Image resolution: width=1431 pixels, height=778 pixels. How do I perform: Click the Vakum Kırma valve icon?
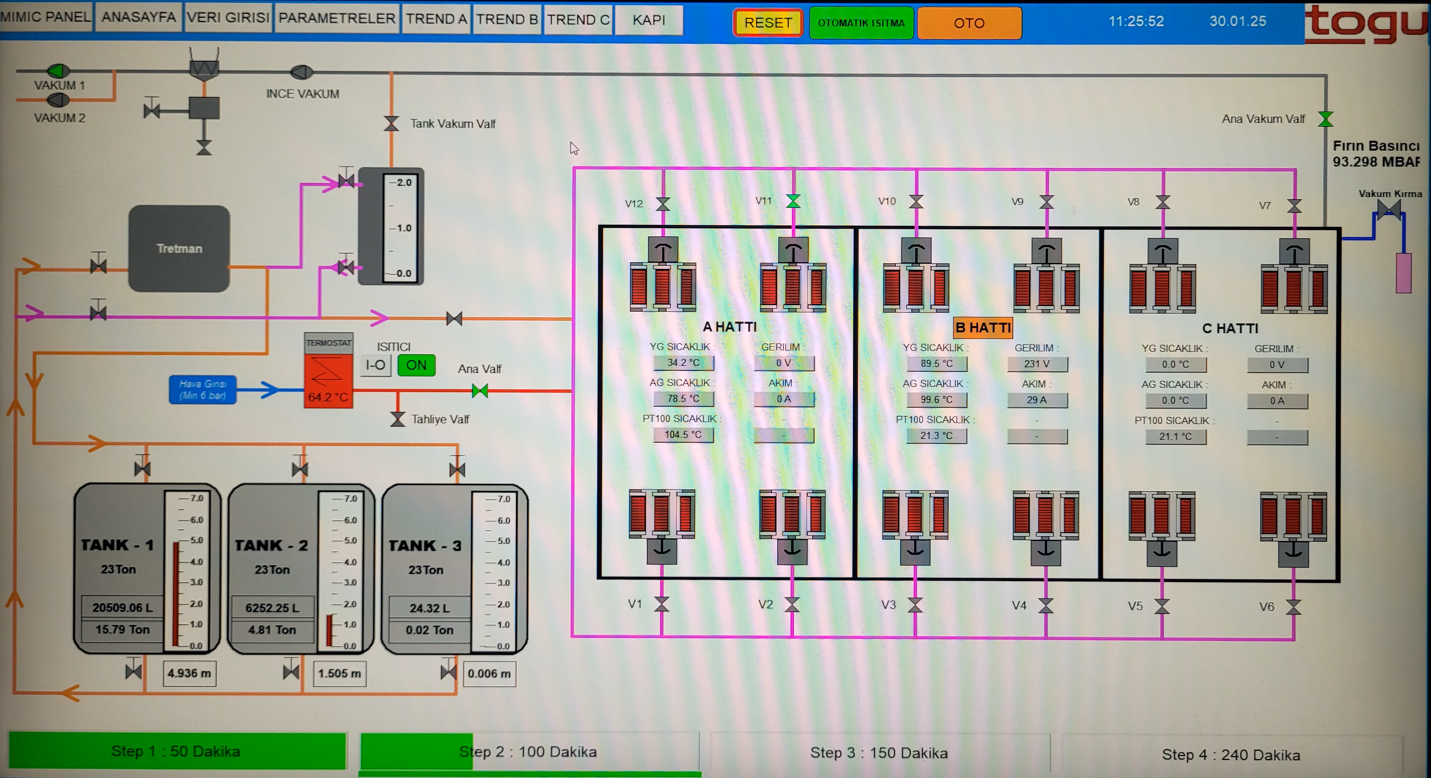(x=1388, y=209)
